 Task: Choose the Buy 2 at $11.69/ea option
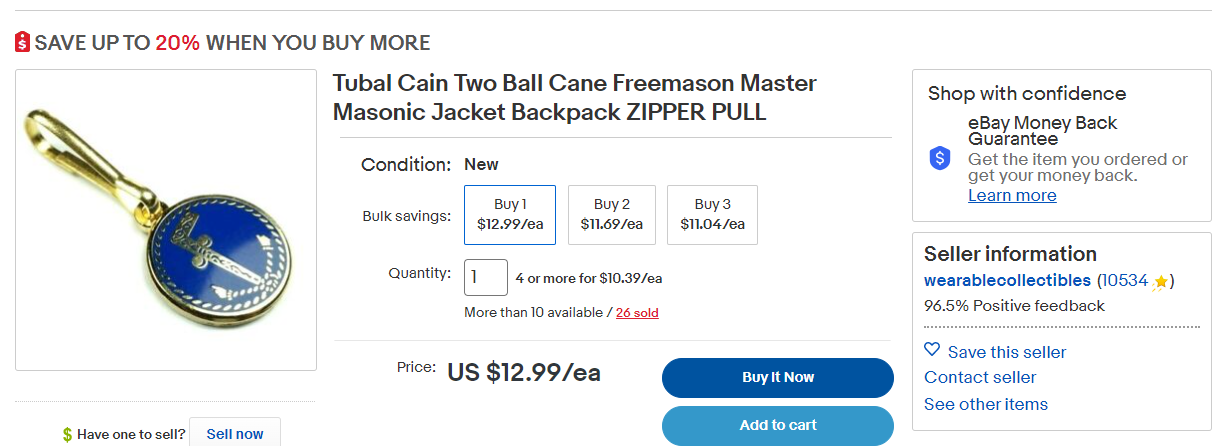click(x=612, y=214)
